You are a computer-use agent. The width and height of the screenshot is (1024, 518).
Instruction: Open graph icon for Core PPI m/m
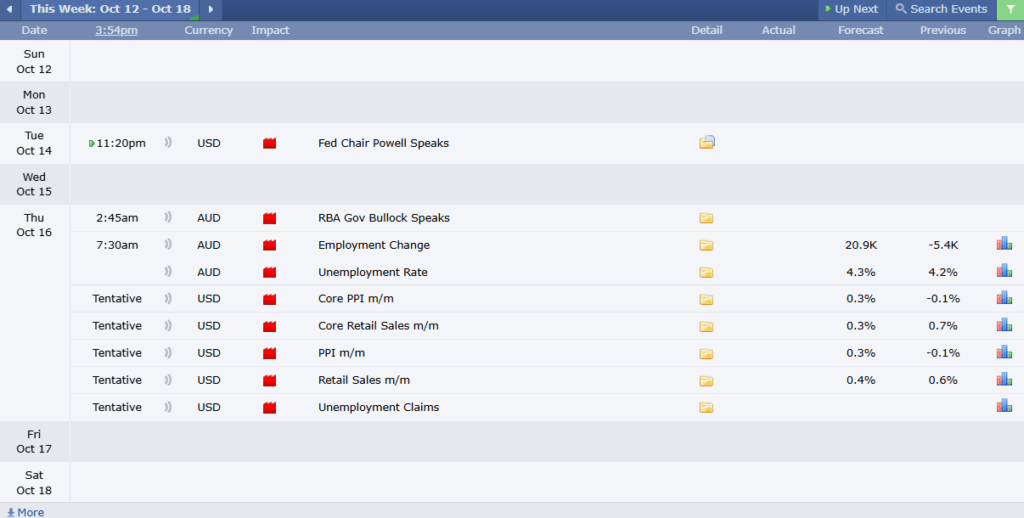click(1004, 298)
